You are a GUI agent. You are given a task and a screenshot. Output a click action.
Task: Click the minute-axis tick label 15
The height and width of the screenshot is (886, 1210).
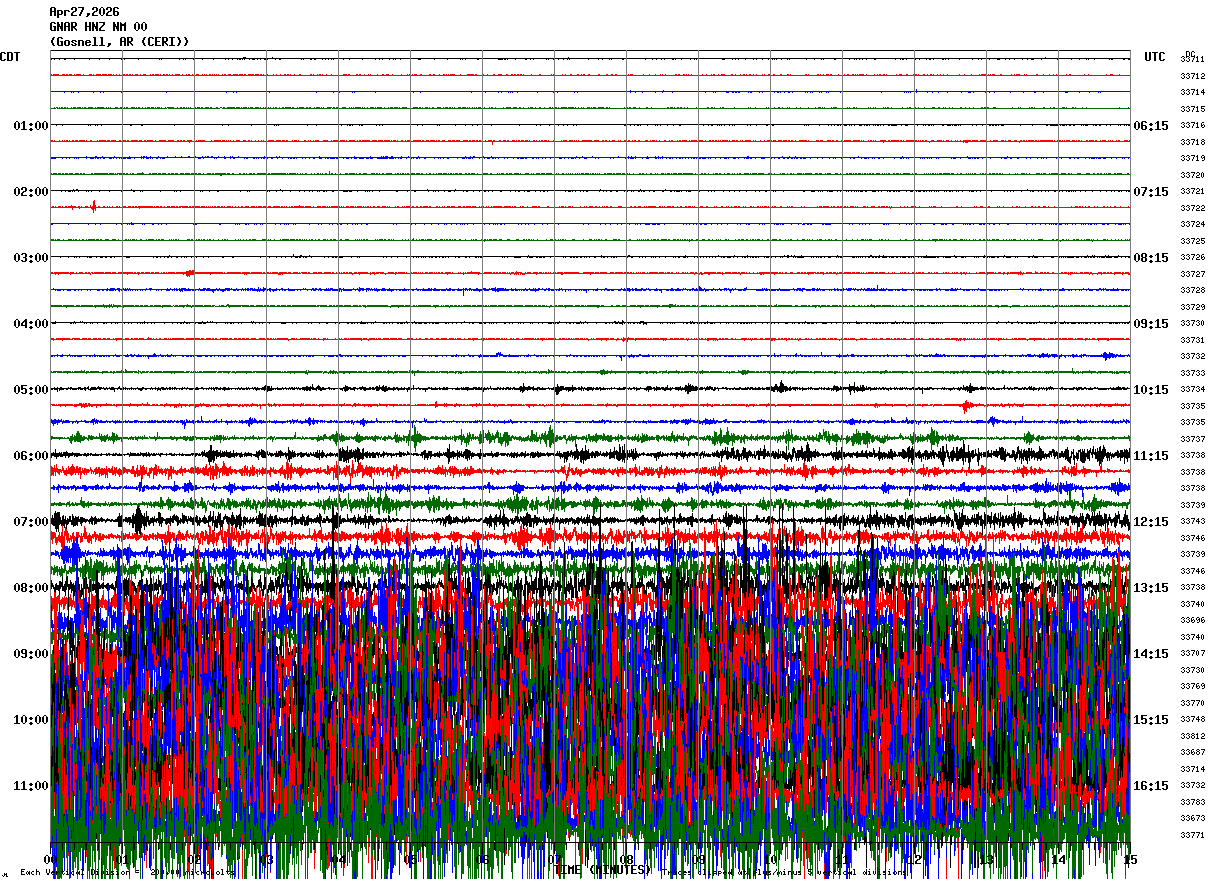(x=1129, y=860)
